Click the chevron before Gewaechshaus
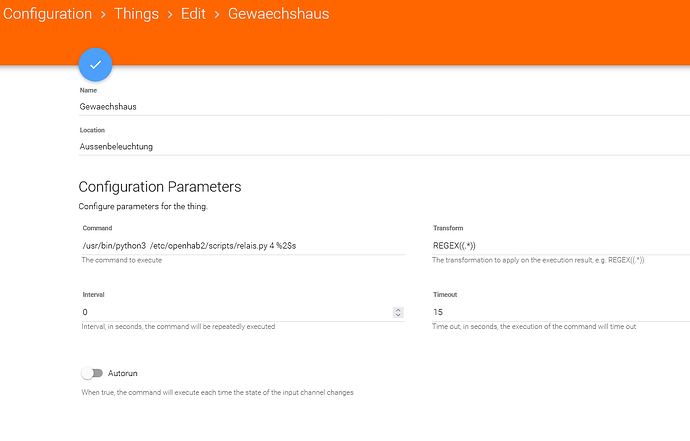This screenshot has height=441, width=690. click(x=217, y=15)
